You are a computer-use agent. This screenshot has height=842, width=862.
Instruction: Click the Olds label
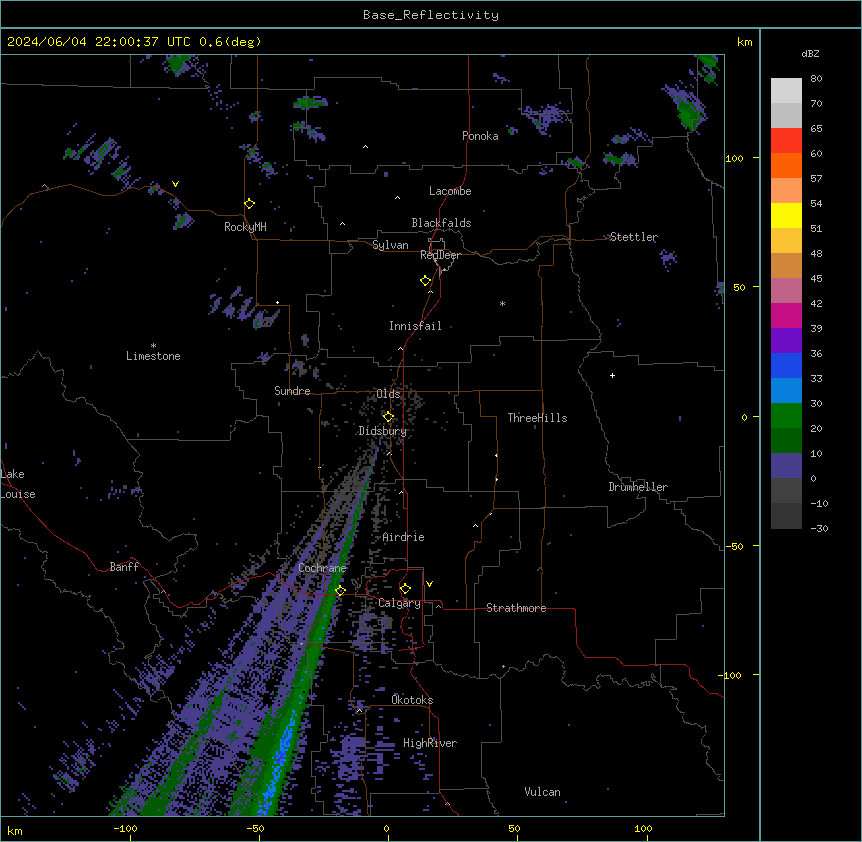pos(388,394)
